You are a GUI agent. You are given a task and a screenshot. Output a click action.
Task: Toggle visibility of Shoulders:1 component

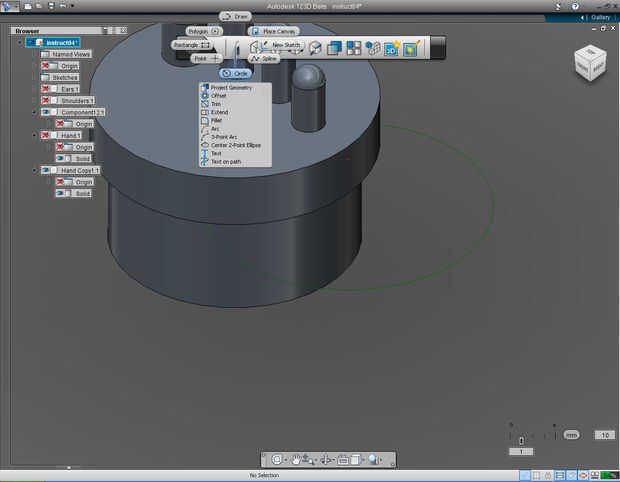point(46,101)
